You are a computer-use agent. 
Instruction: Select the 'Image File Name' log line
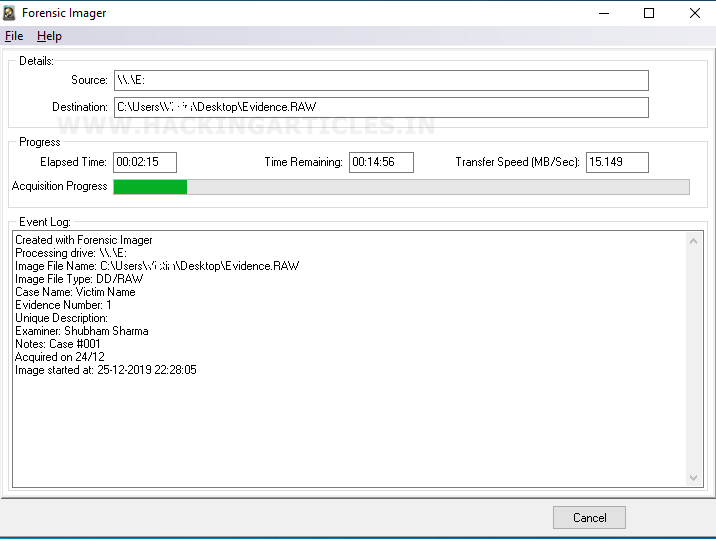pos(157,266)
